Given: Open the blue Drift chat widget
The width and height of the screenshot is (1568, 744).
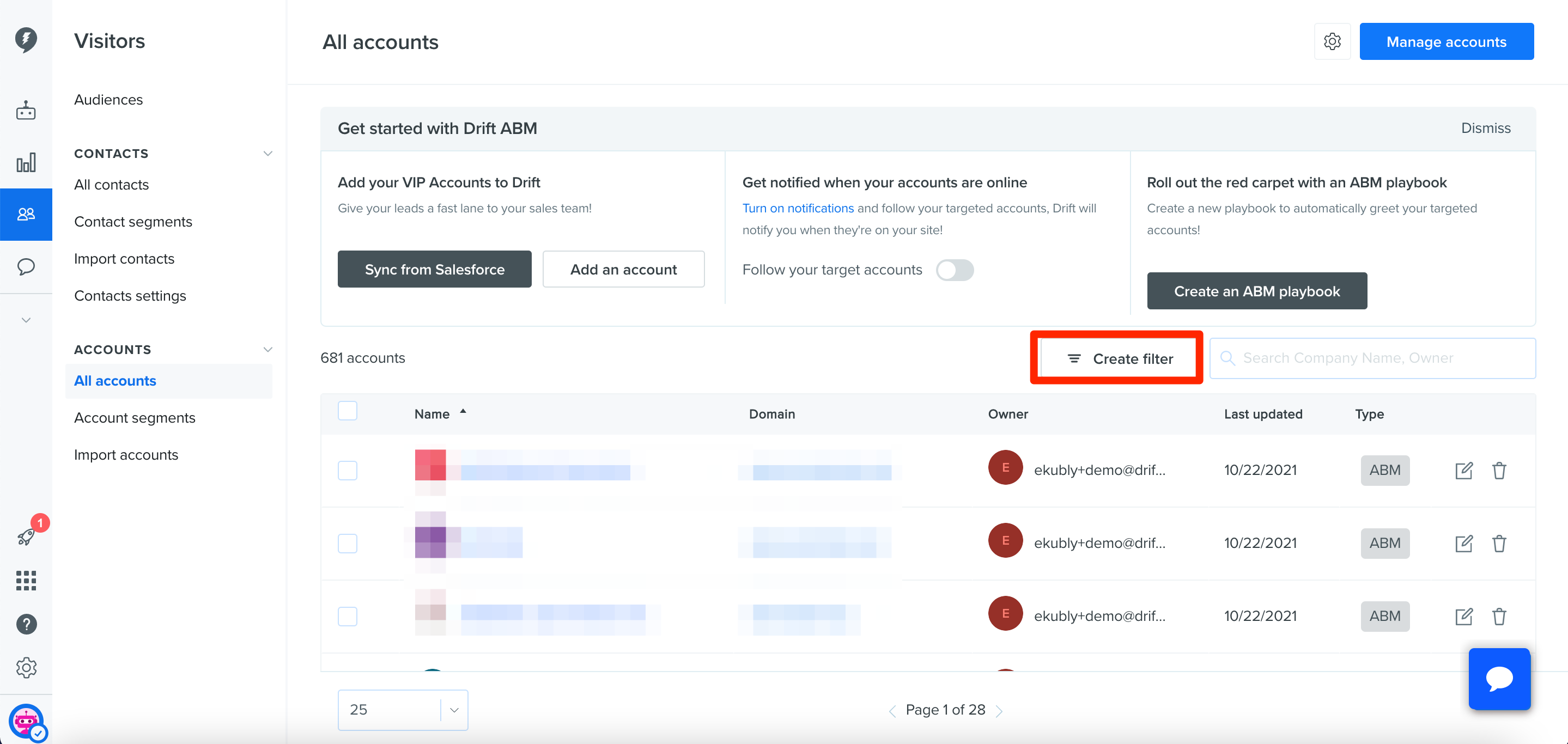Looking at the screenshot, I should (1499, 679).
